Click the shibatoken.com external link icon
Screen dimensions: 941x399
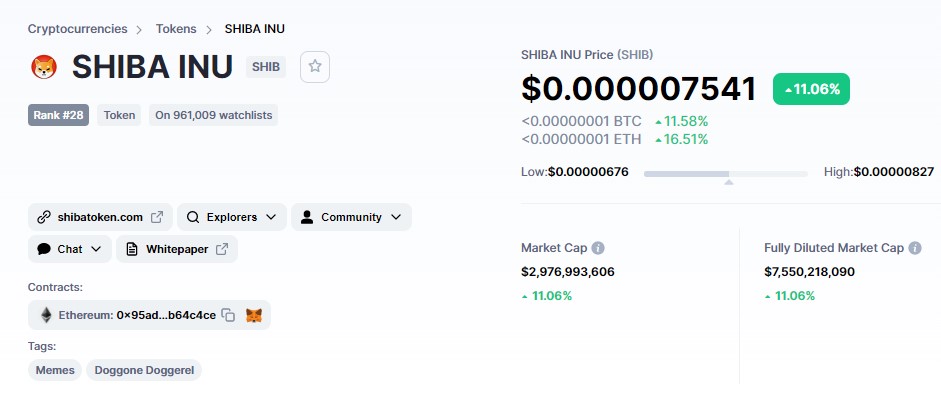pos(157,217)
